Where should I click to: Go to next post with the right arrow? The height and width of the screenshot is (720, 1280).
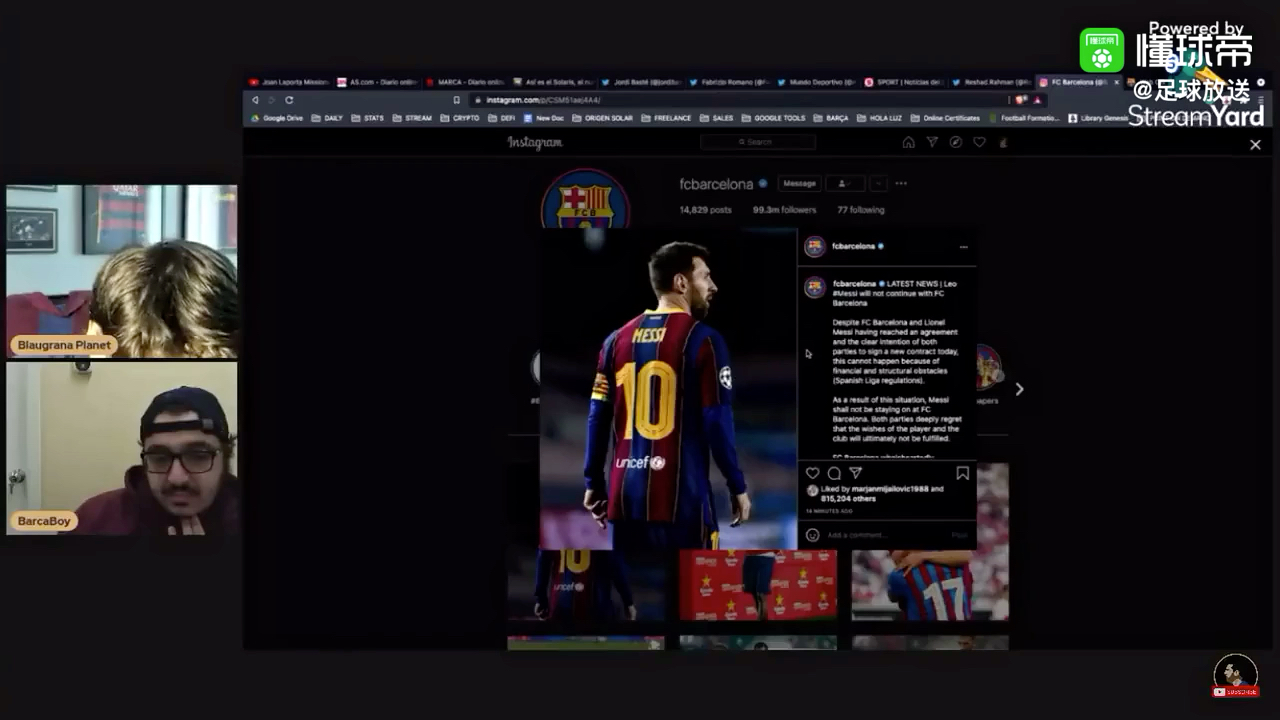[1019, 389]
